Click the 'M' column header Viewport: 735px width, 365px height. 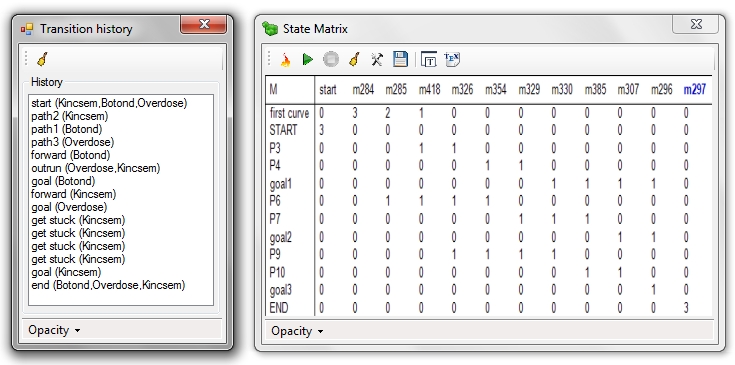coord(274,89)
